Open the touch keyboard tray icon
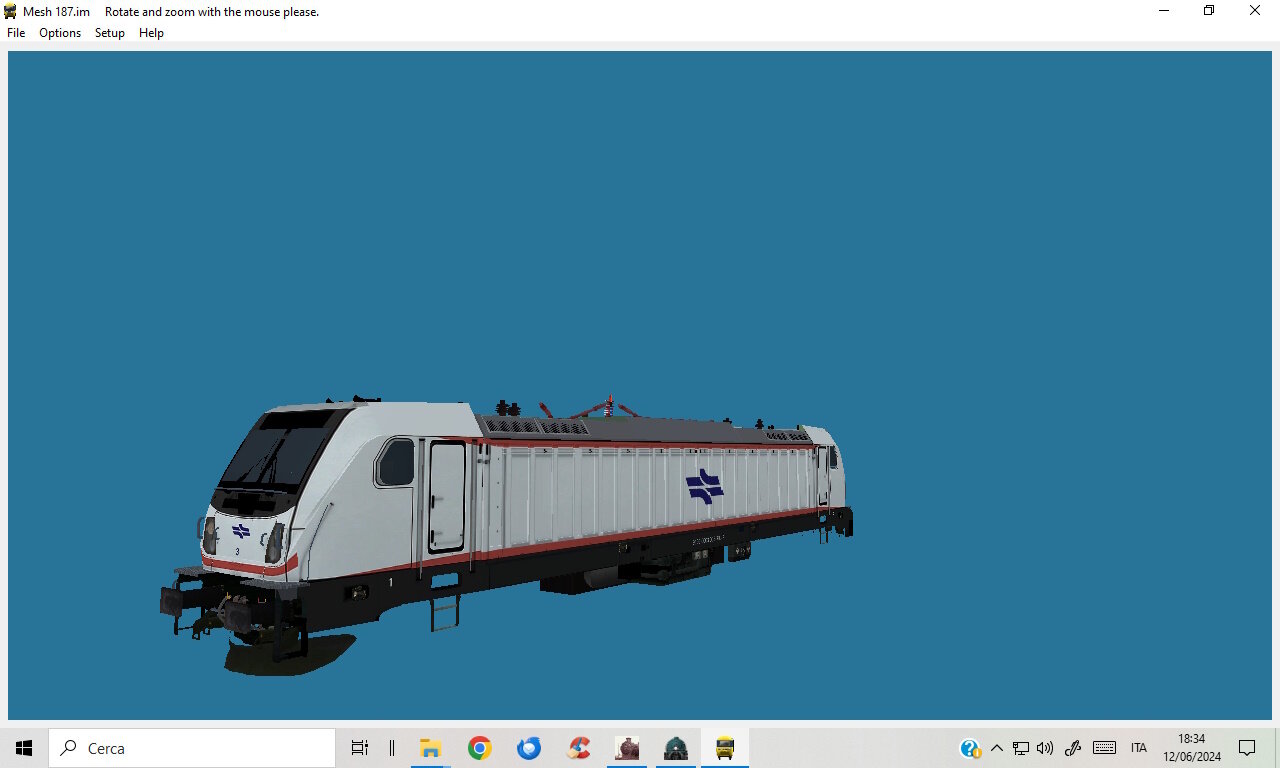The image size is (1280, 768). point(1105,748)
